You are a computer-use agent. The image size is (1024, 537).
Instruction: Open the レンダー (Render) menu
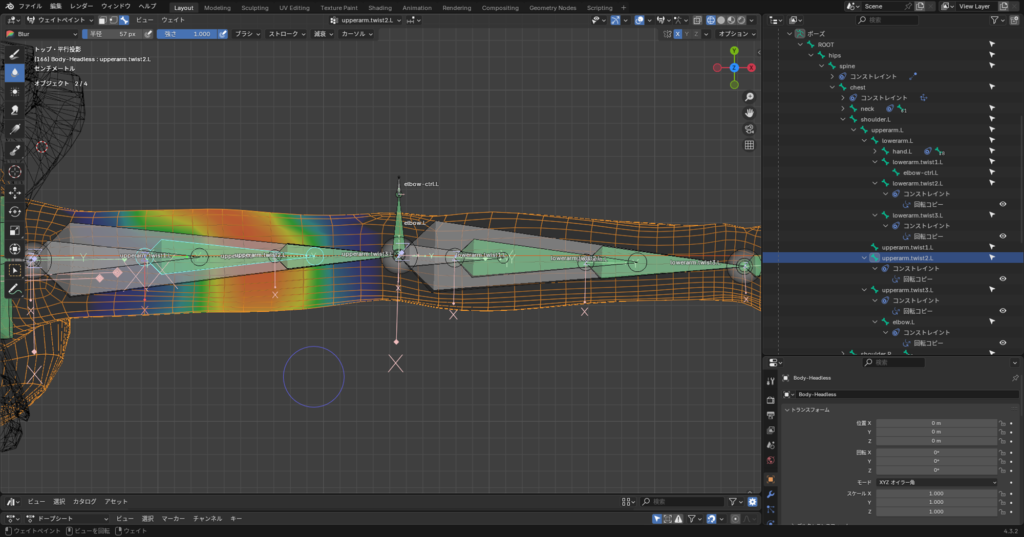coord(81,6)
